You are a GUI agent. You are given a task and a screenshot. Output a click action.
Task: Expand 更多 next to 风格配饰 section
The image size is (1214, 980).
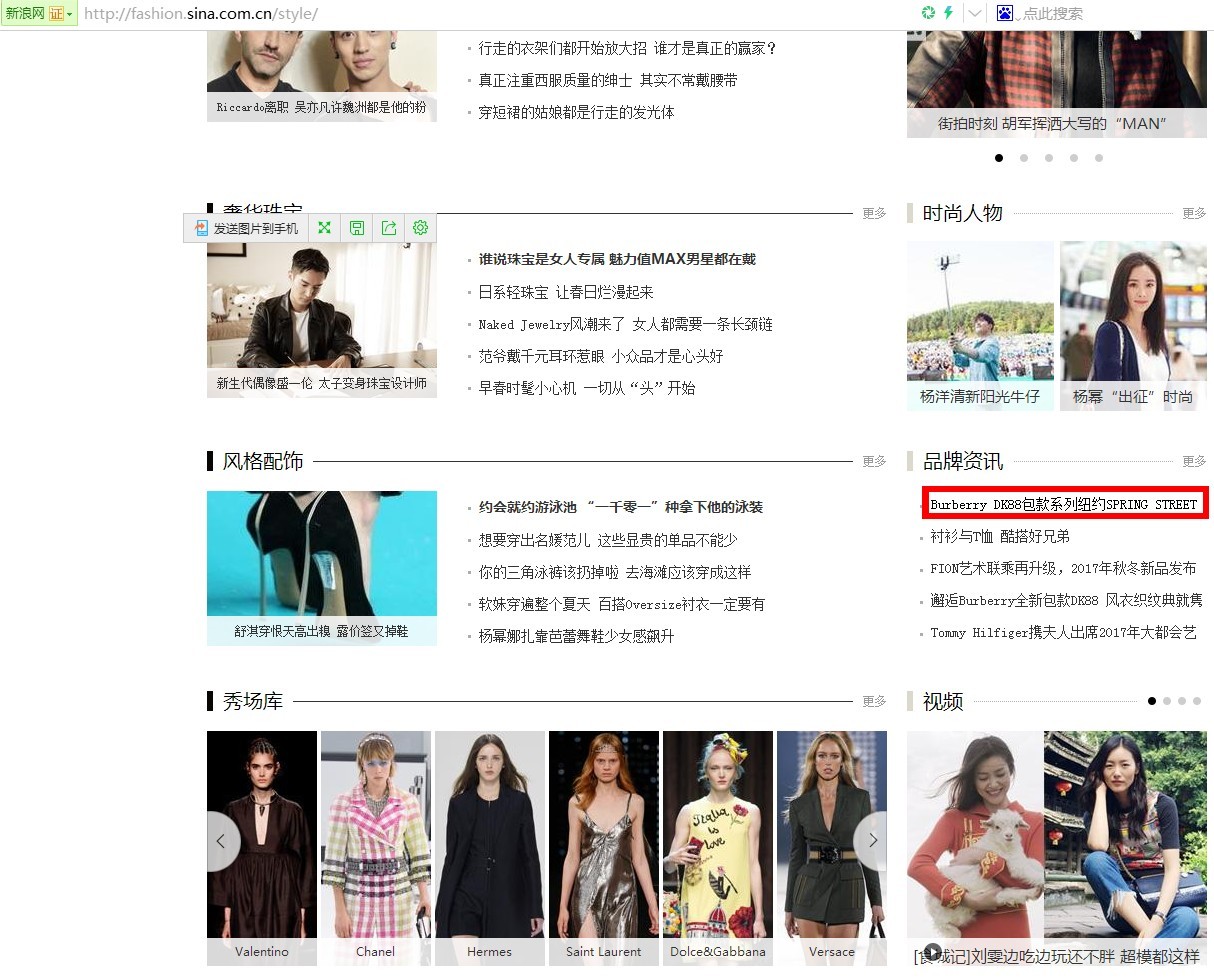click(874, 461)
